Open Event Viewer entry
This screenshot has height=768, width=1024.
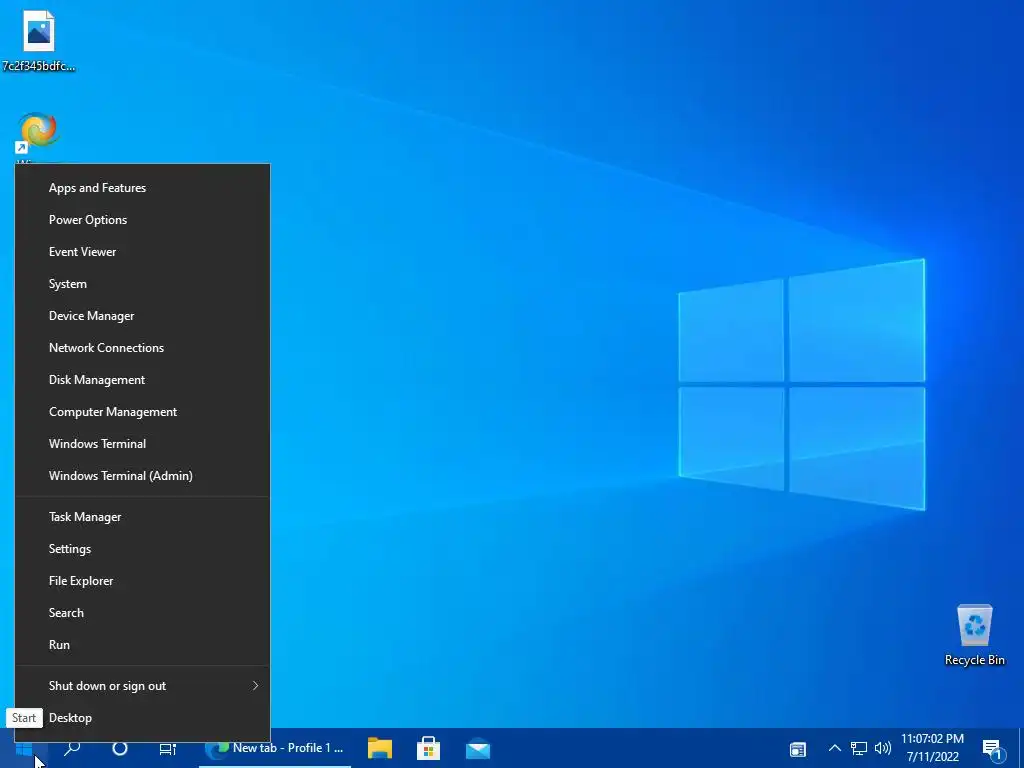(142, 252)
